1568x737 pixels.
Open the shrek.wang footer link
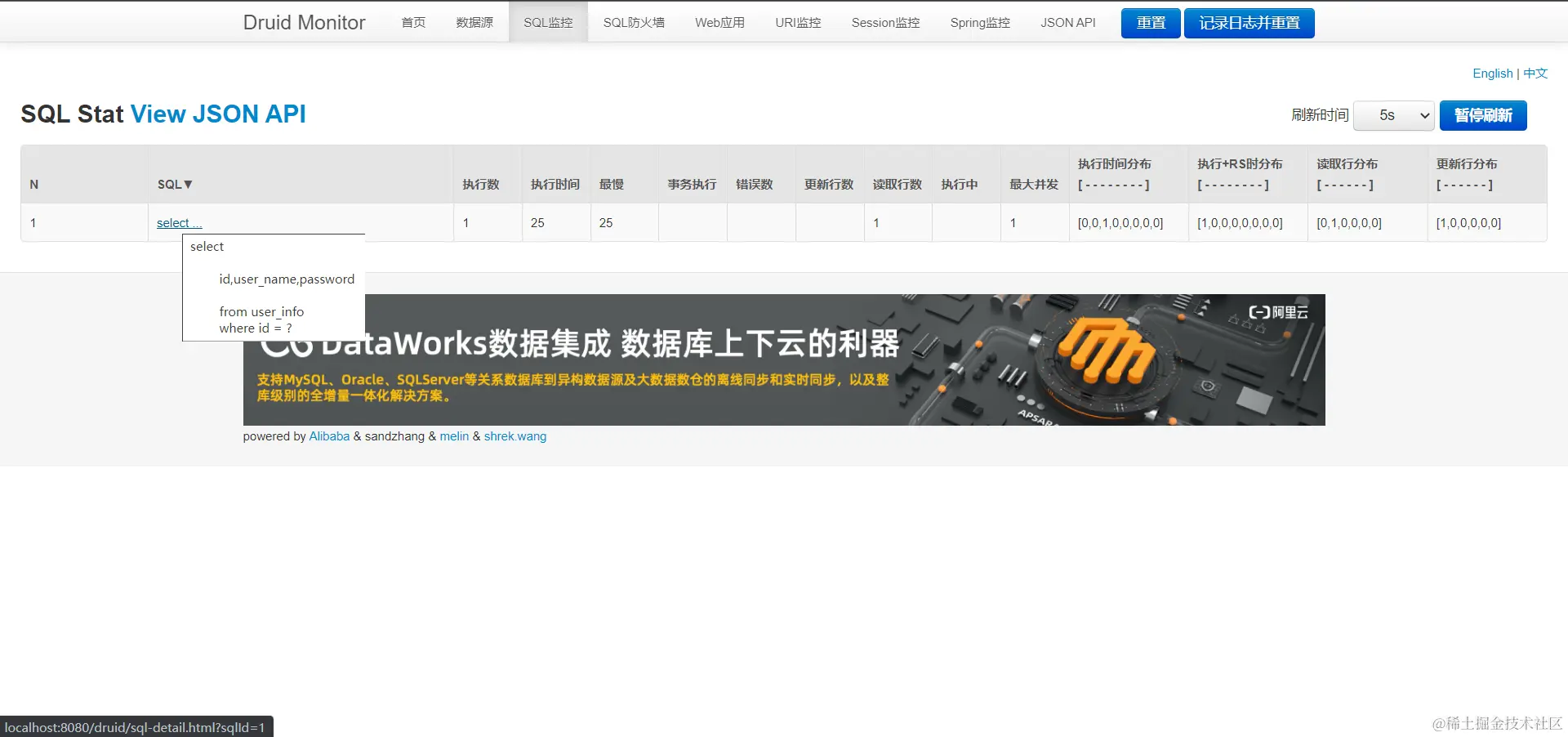point(515,436)
